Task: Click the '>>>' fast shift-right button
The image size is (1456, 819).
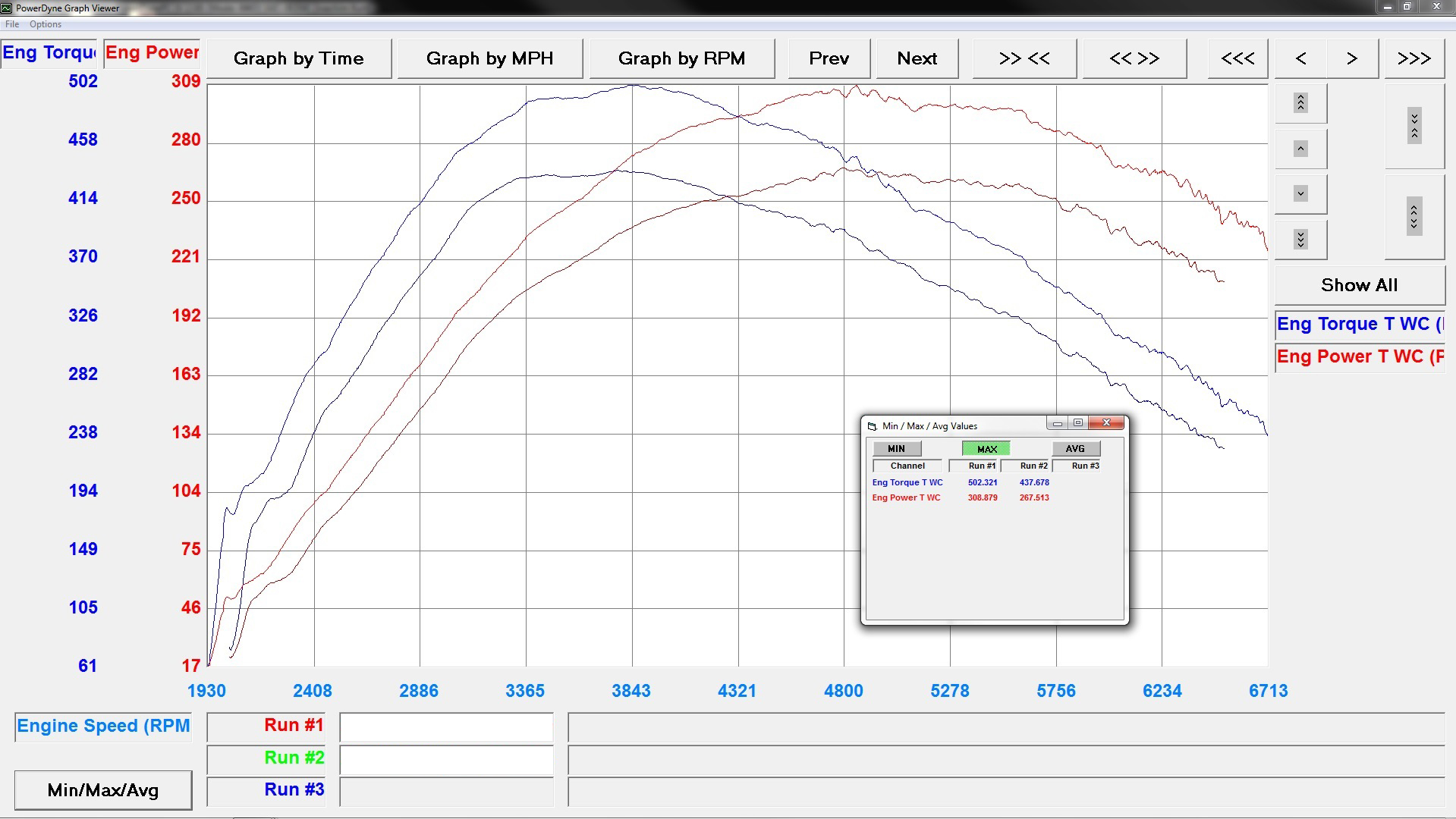Action: [x=1414, y=58]
